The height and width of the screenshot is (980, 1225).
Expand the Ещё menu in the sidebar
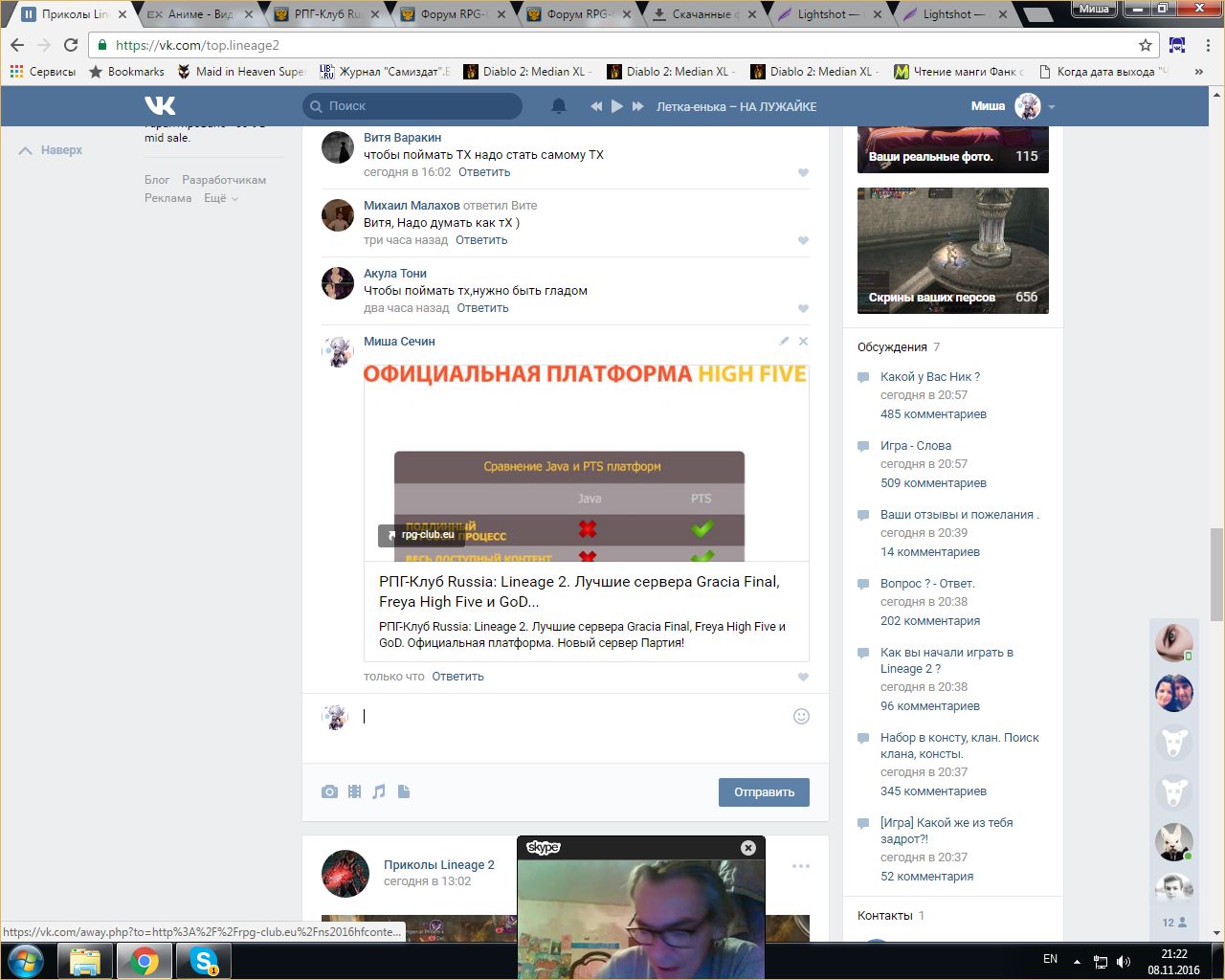click(221, 198)
